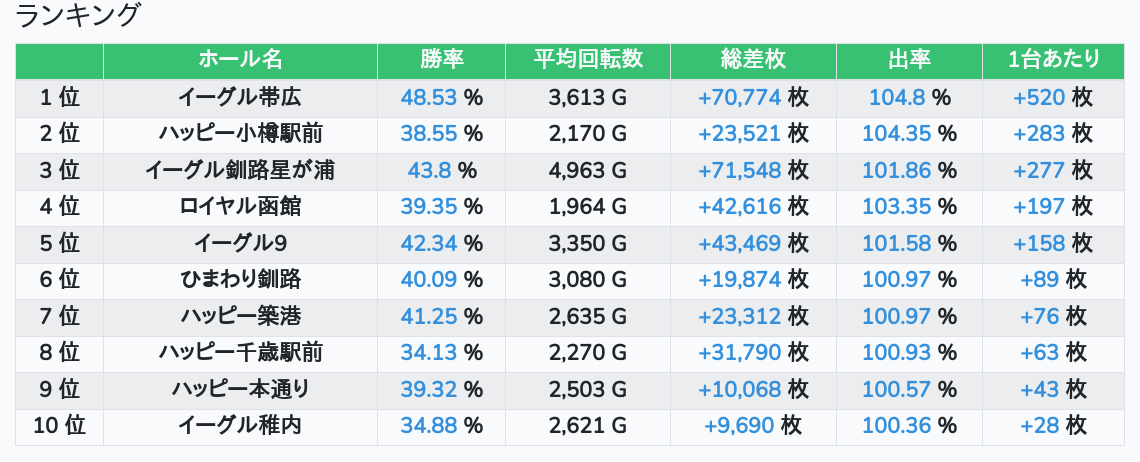The width and height of the screenshot is (1140, 462).
Task: Click the 48.53 win rate value
Action: (428, 97)
